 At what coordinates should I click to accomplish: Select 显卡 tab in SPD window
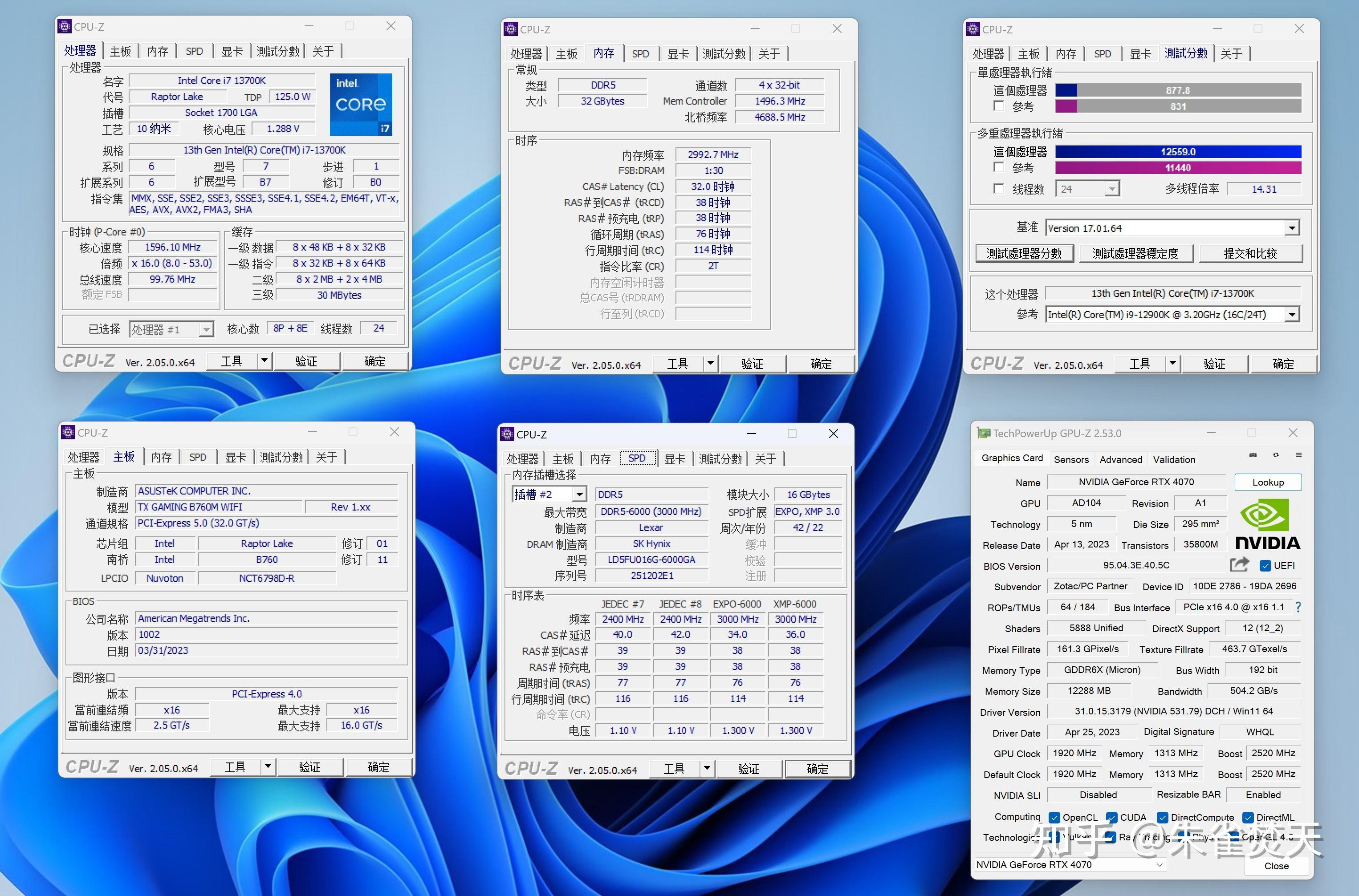[675, 459]
